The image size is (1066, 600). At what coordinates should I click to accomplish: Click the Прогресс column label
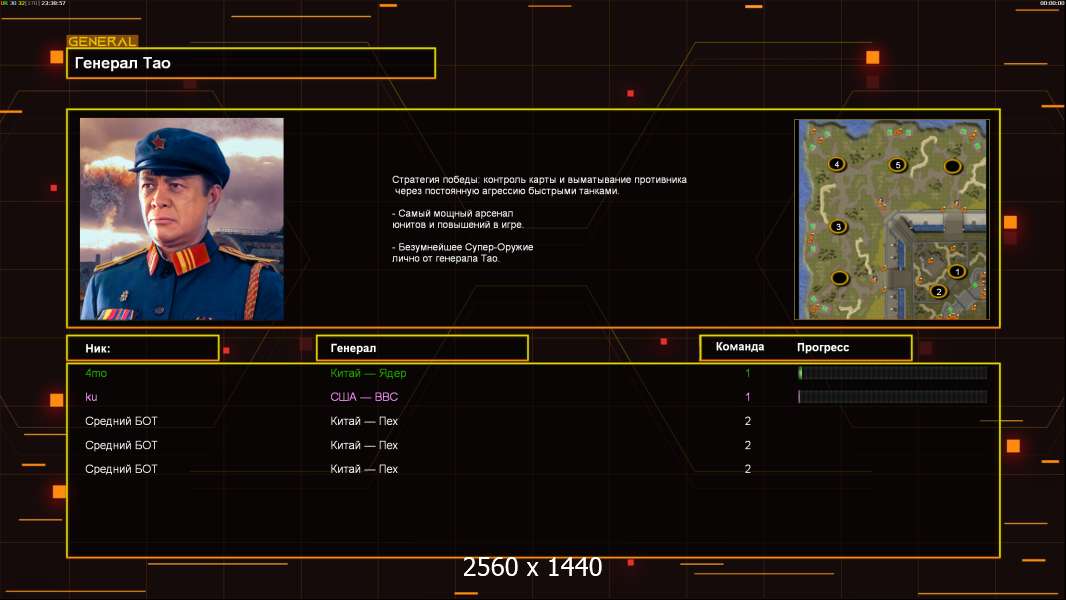coord(823,347)
